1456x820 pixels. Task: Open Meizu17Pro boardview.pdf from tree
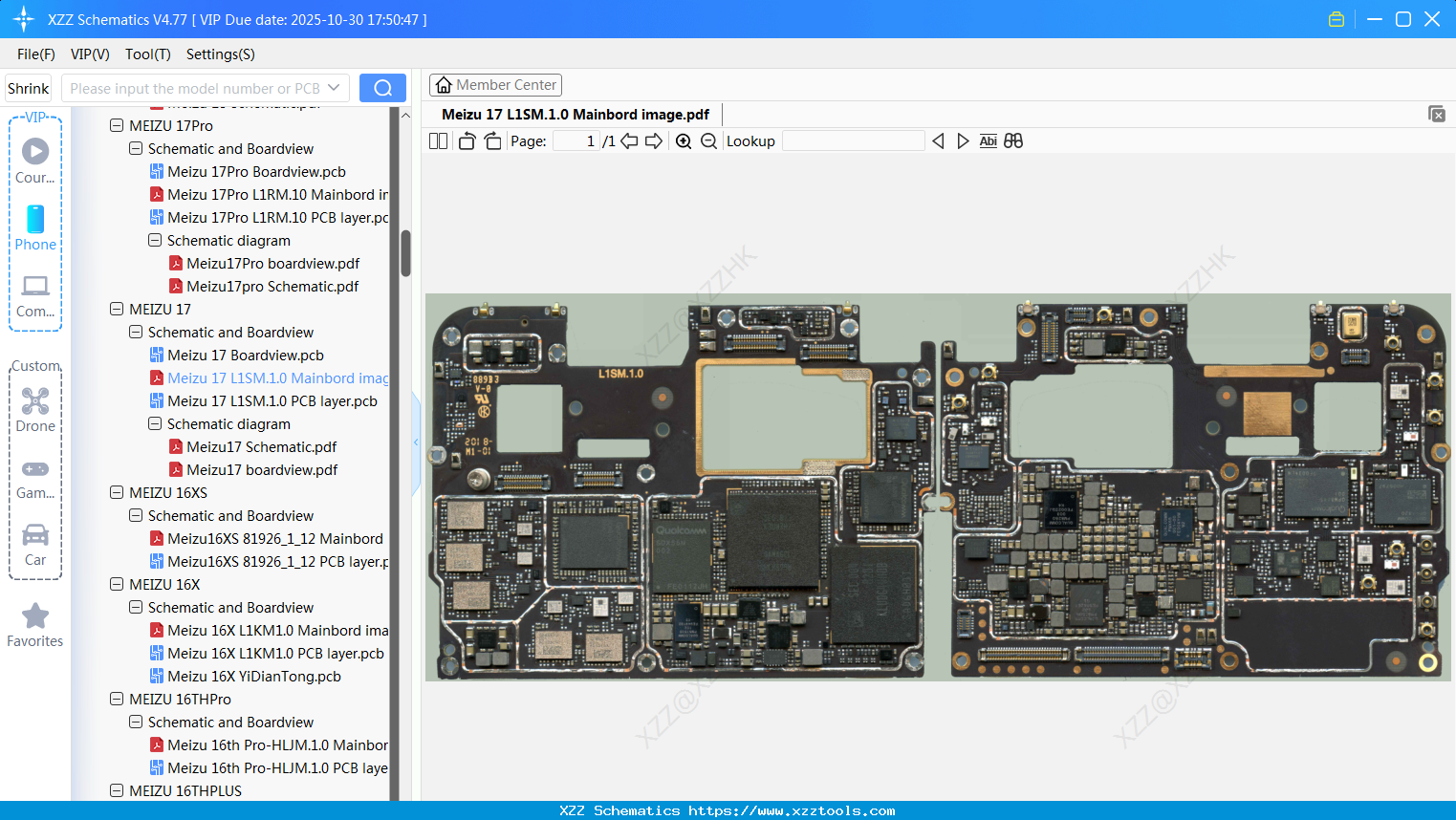click(x=273, y=263)
